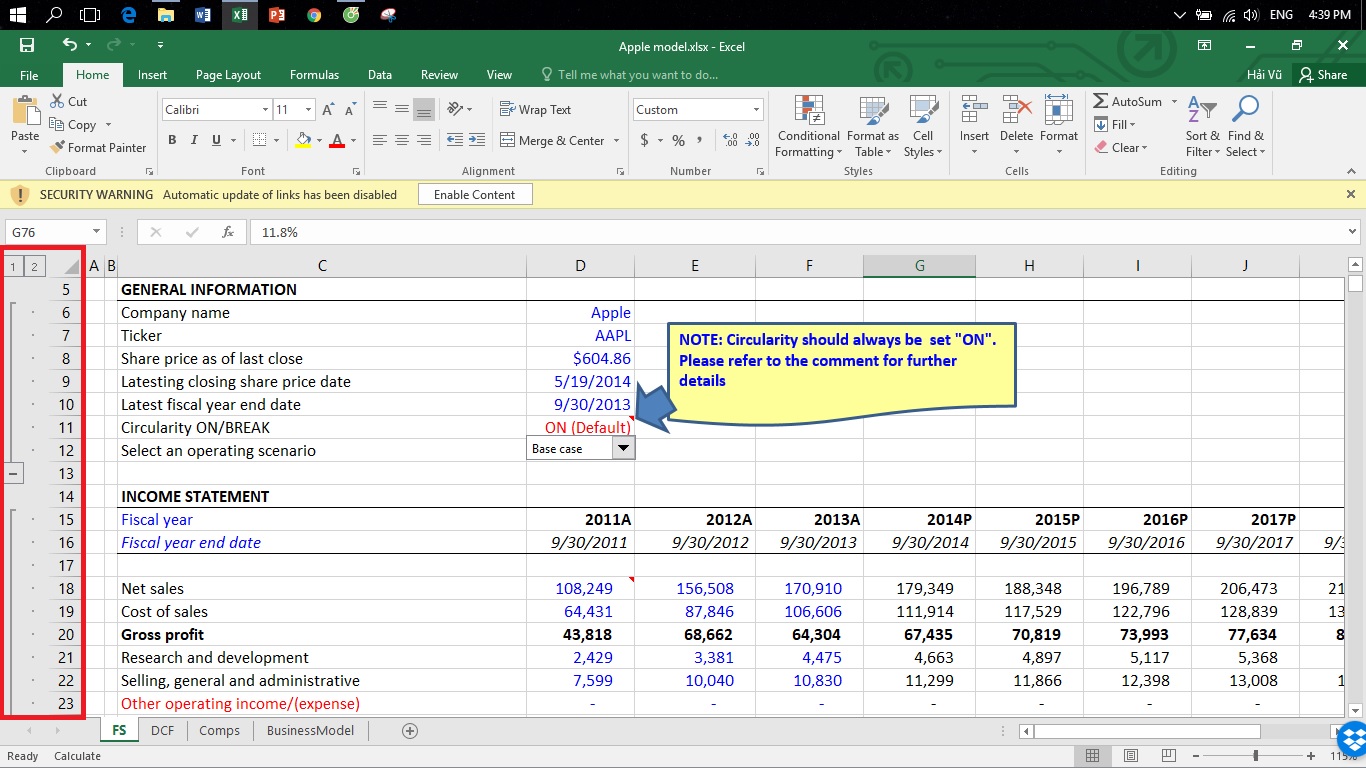Toggle Merge & Center

(552, 140)
